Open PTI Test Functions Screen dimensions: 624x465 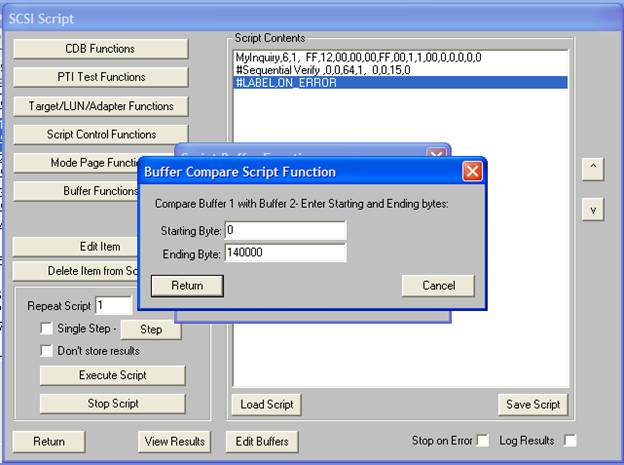(100, 77)
